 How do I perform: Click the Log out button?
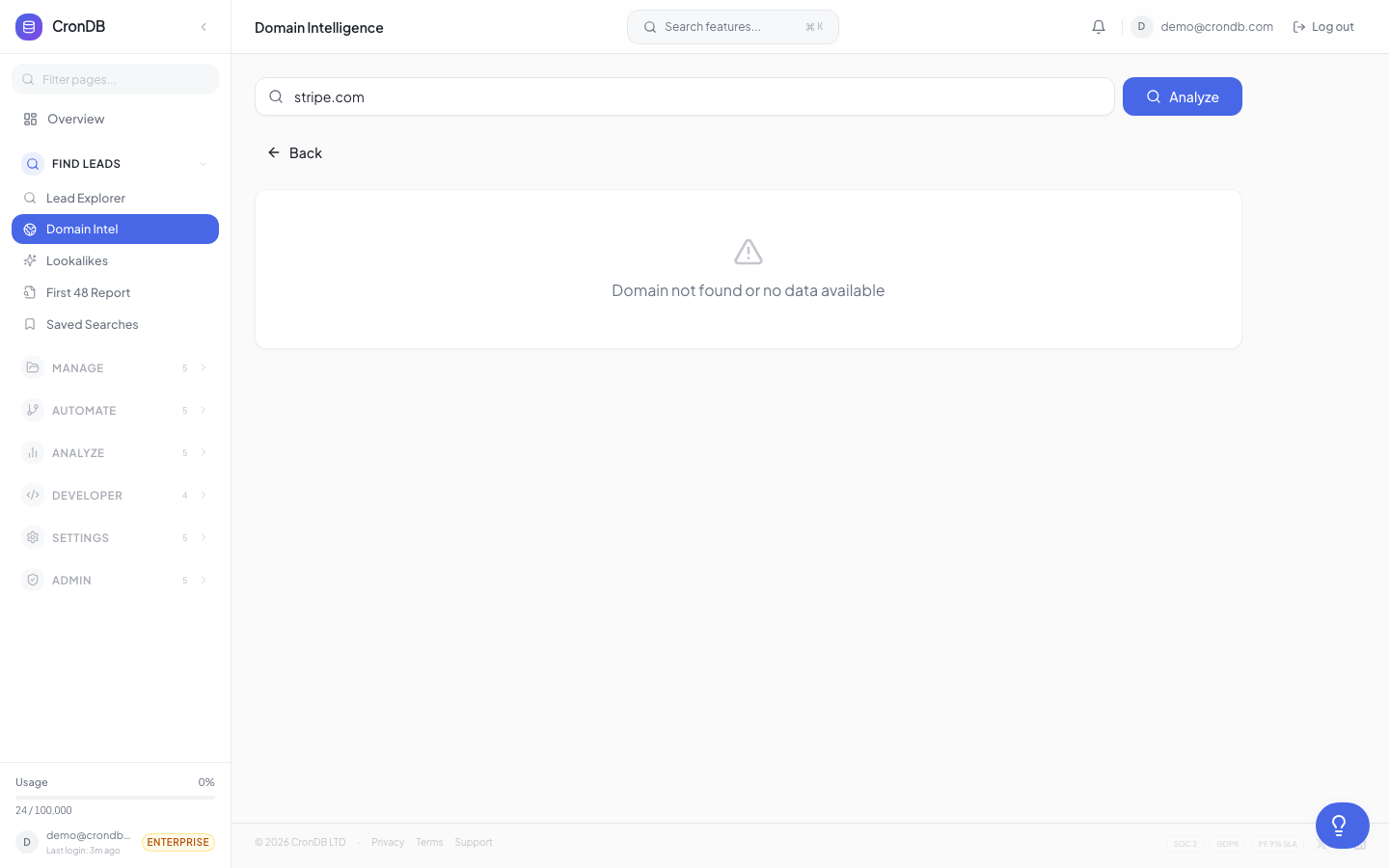tap(1323, 27)
